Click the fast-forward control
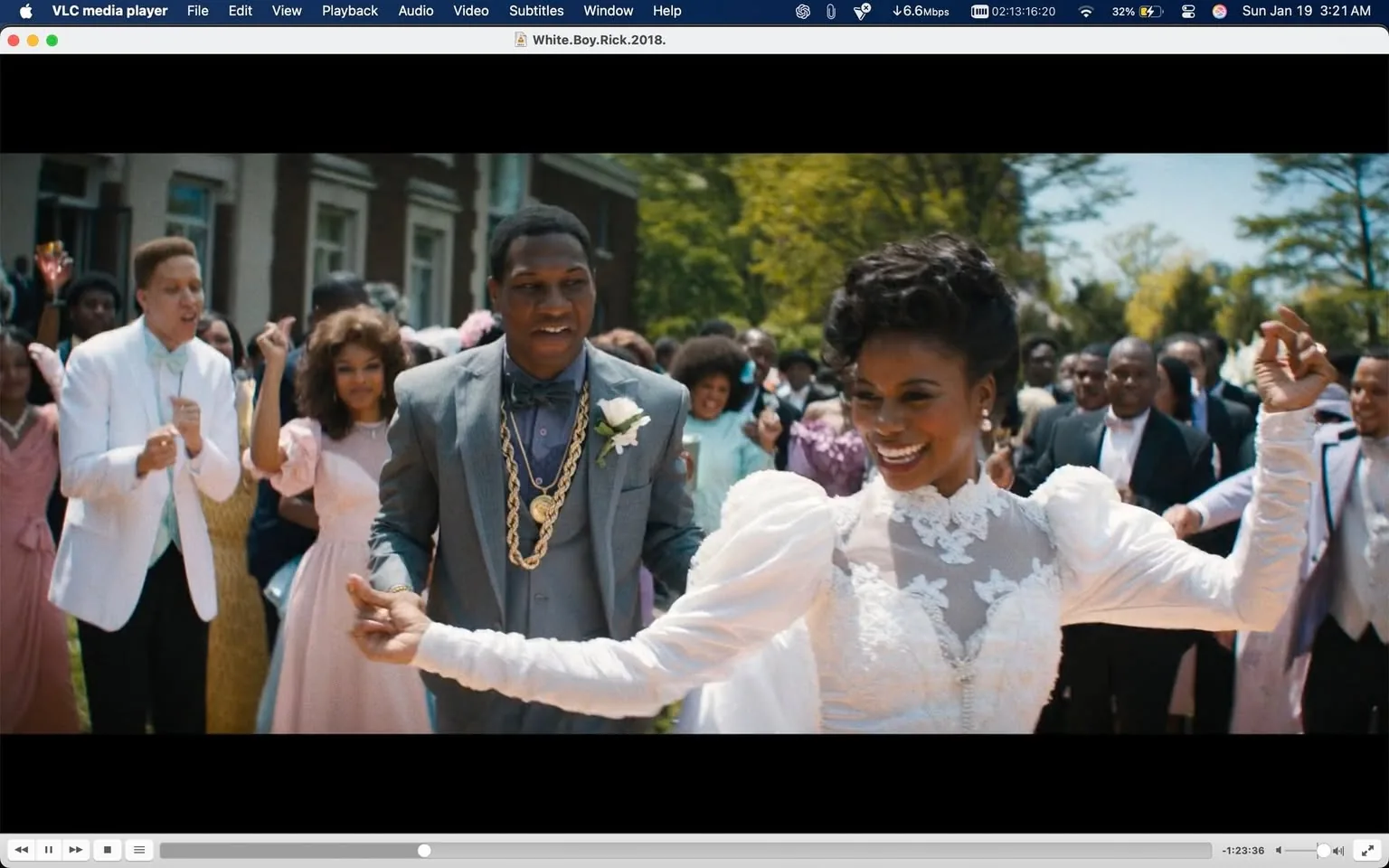Screen dimensions: 1389x868 tap(76, 850)
